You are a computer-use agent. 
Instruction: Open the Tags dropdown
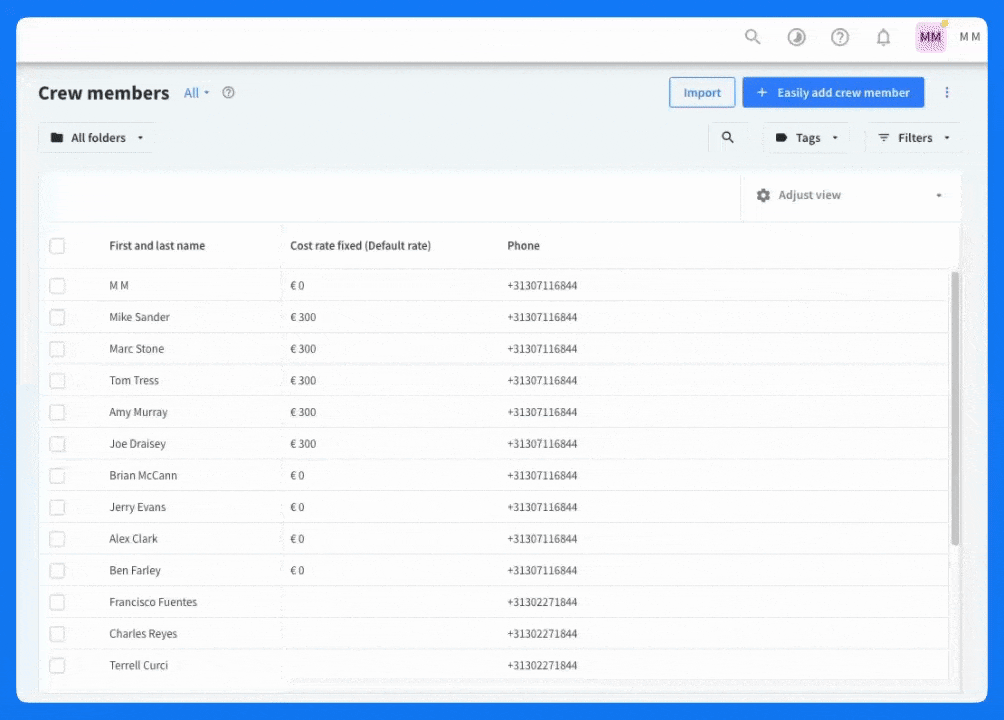[807, 137]
